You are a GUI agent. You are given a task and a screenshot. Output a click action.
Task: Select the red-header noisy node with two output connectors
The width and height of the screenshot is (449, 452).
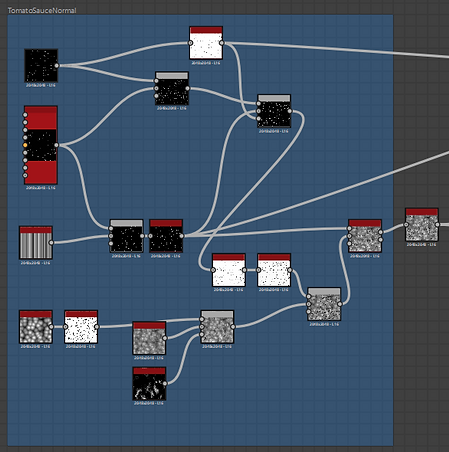[365, 236]
